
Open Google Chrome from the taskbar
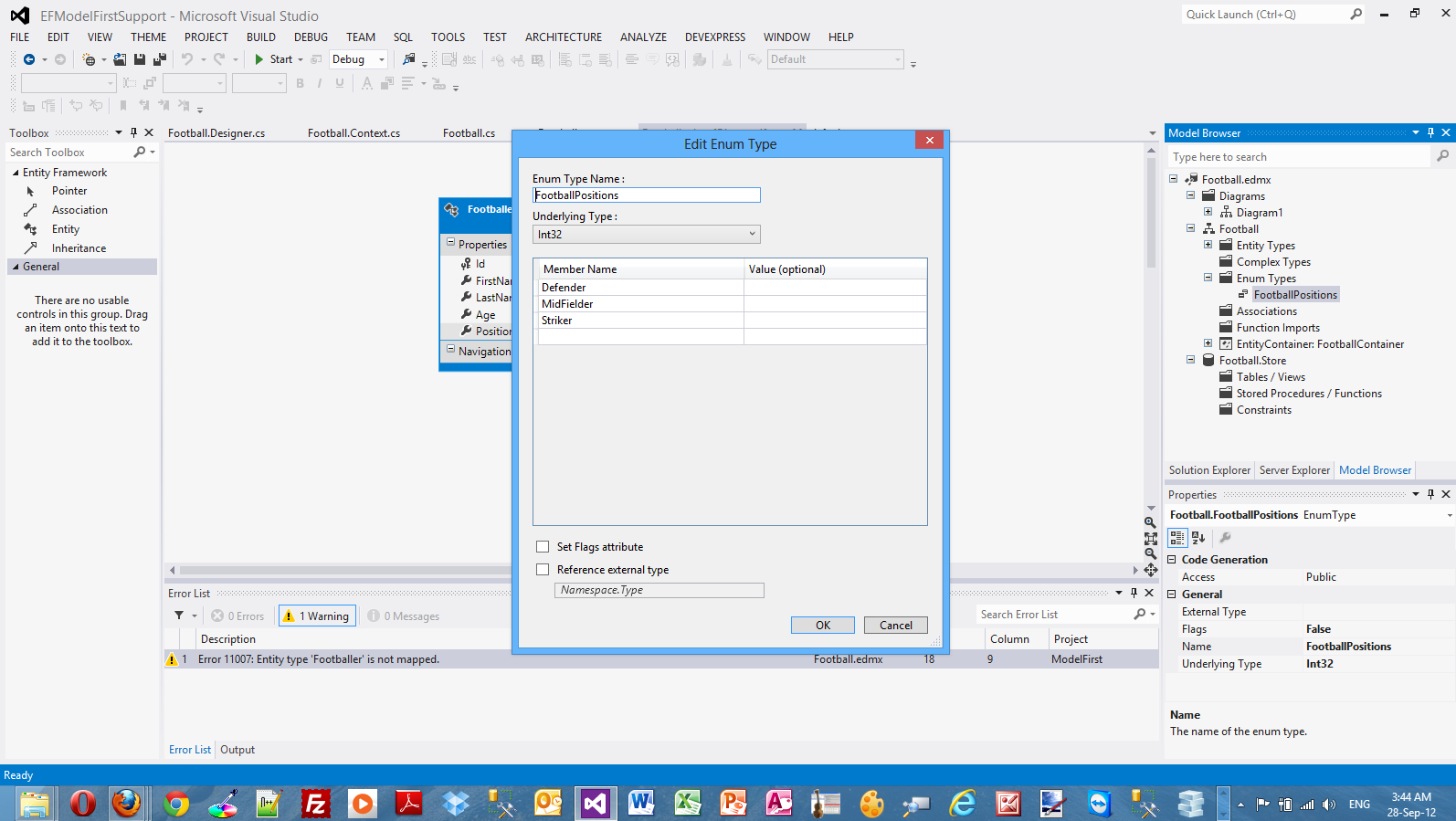click(x=176, y=804)
